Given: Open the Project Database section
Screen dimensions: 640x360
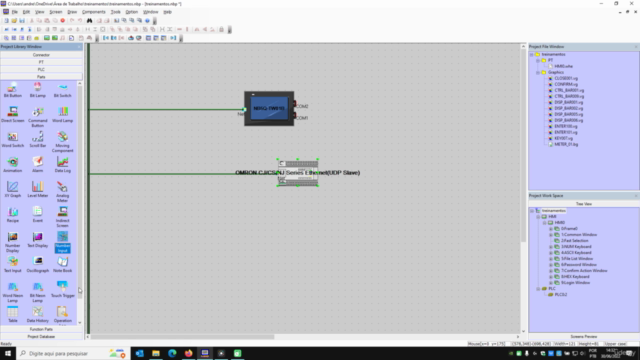Looking at the screenshot, I should pyautogui.click(x=41, y=337).
